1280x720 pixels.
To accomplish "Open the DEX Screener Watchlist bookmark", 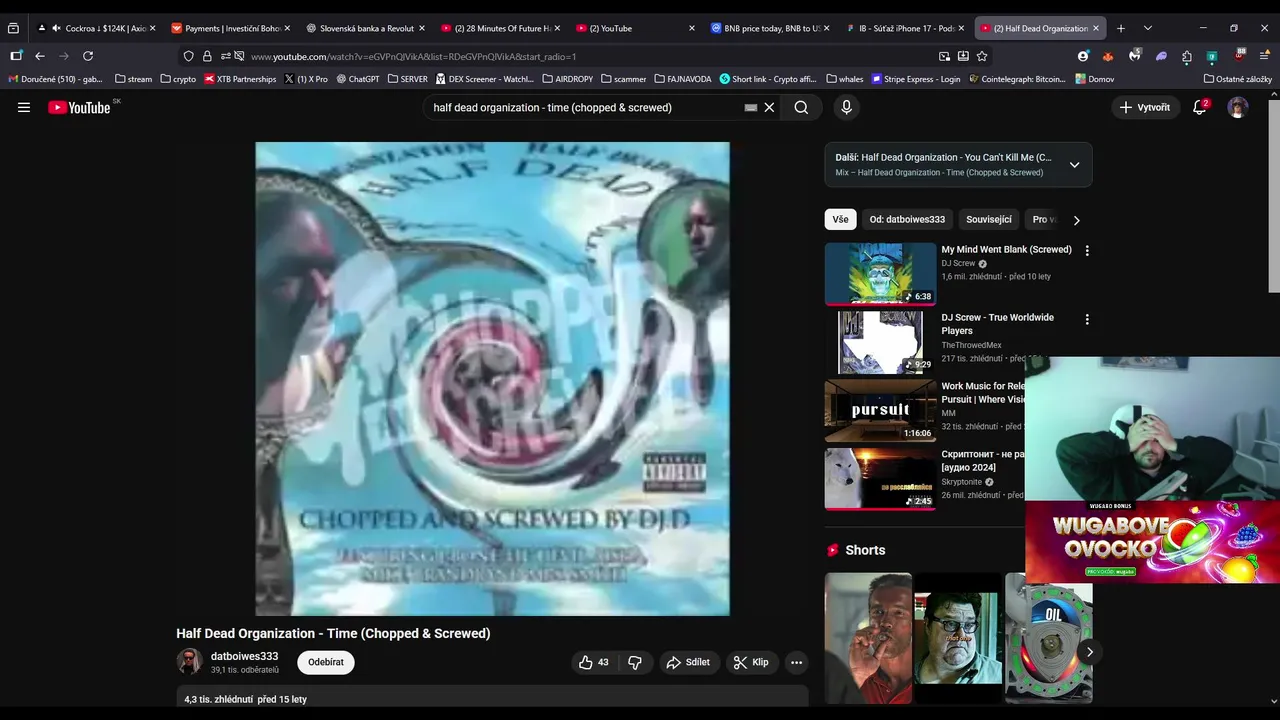I will pos(484,79).
